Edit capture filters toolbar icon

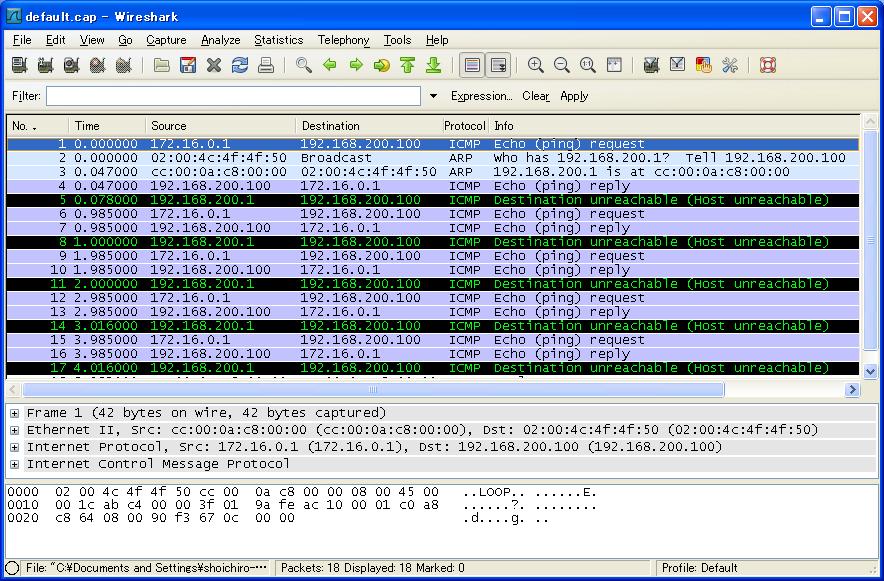tap(651, 65)
